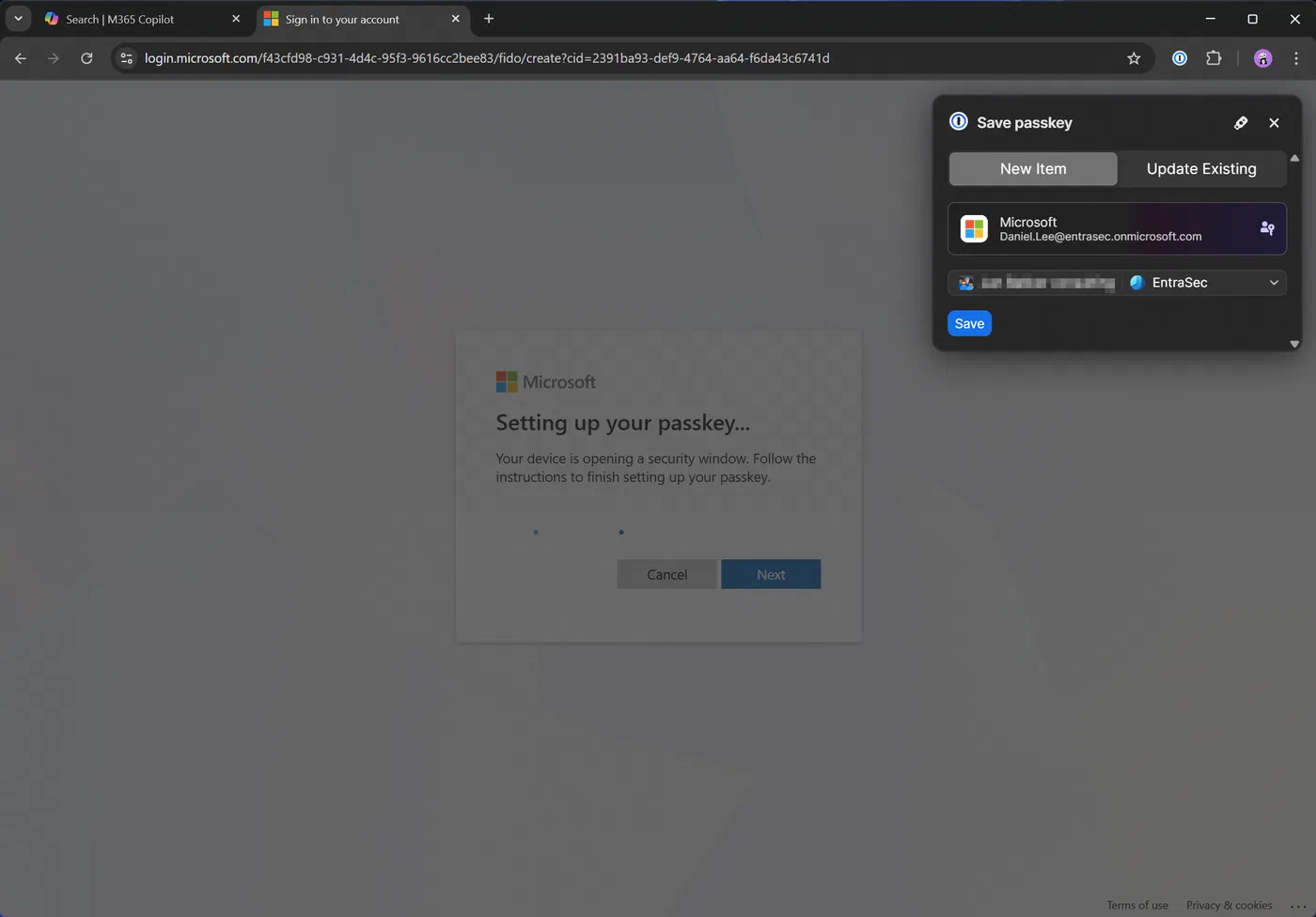
Task: Click popup scrollbar up arrow
Action: [1294, 158]
